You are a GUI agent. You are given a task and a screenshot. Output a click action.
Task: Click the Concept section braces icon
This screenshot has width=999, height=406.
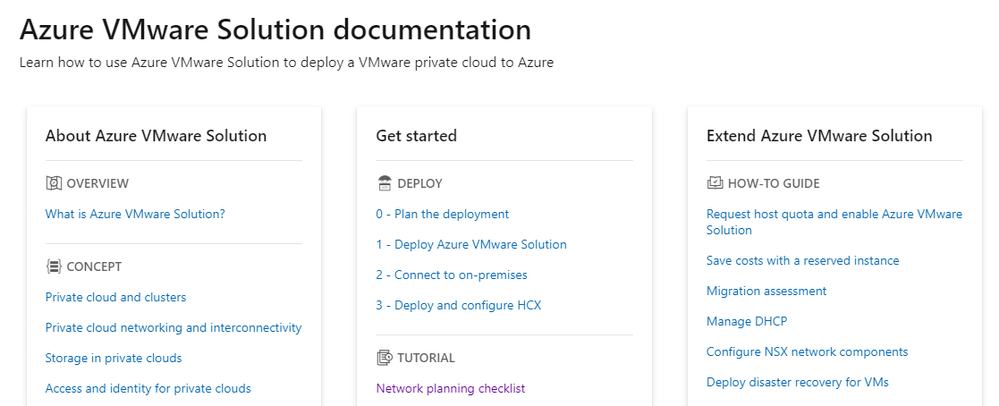54,266
